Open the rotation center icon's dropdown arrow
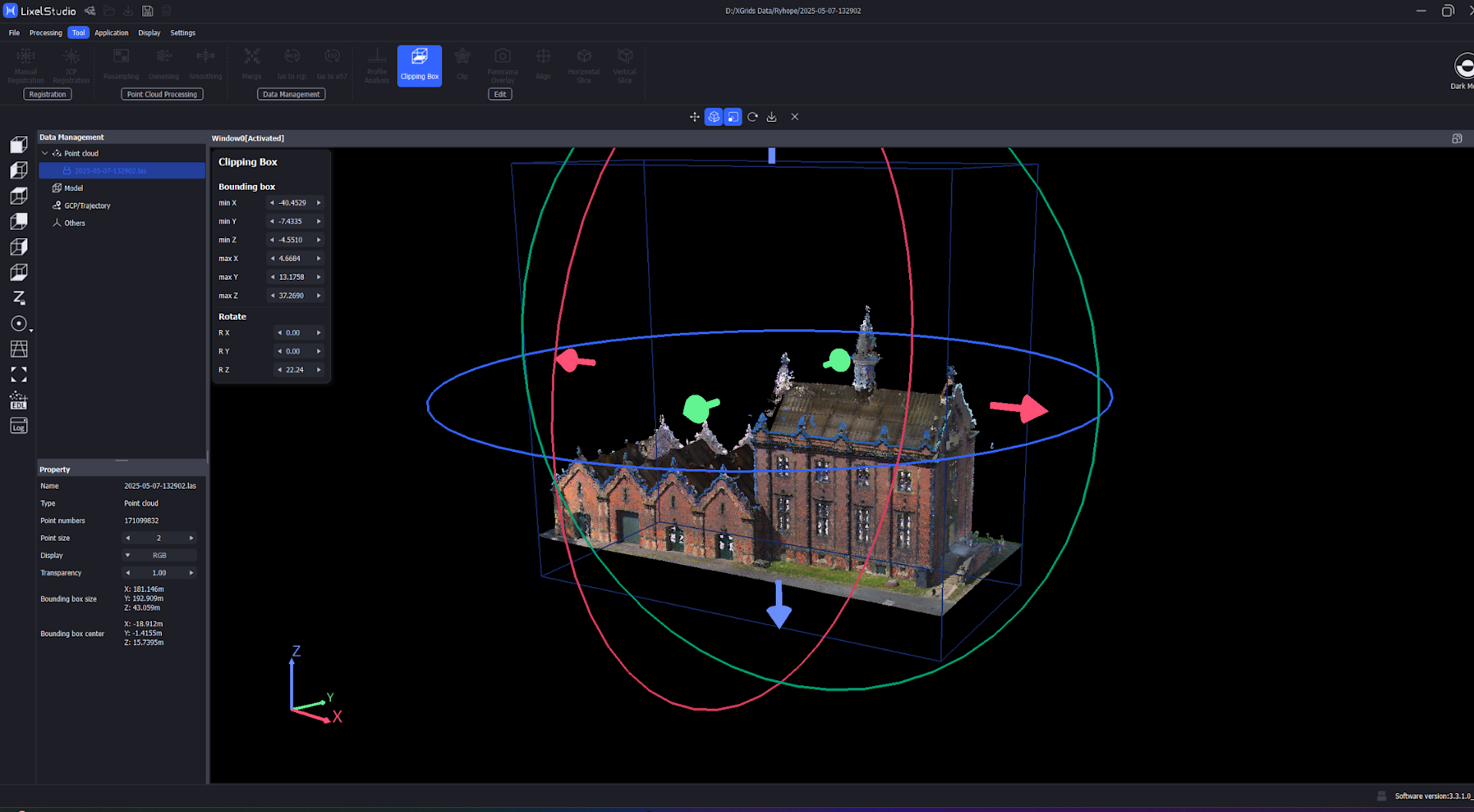Screen dimensions: 1474x812 (31, 331)
